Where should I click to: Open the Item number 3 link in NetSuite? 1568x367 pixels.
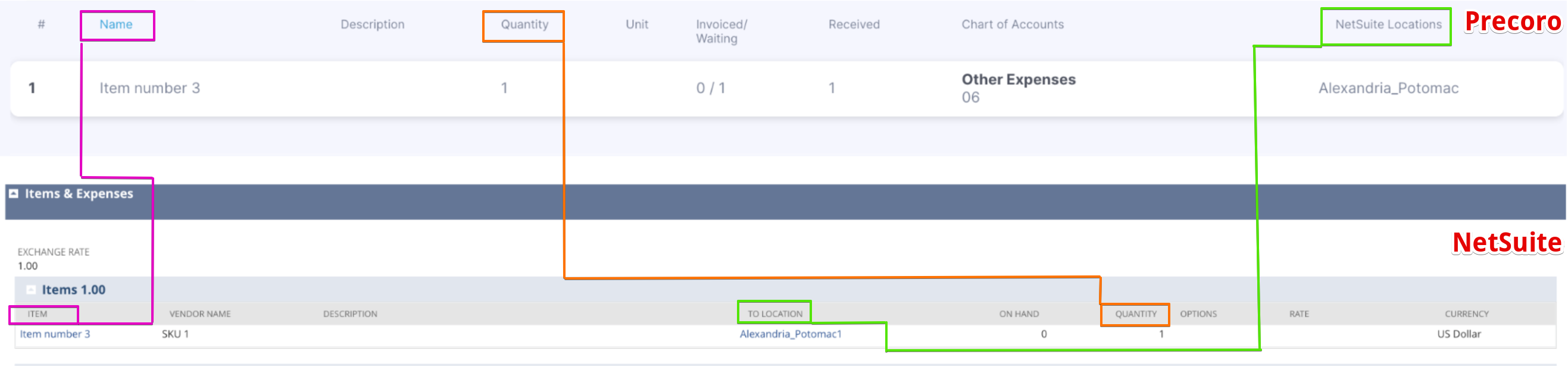[55, 334]
